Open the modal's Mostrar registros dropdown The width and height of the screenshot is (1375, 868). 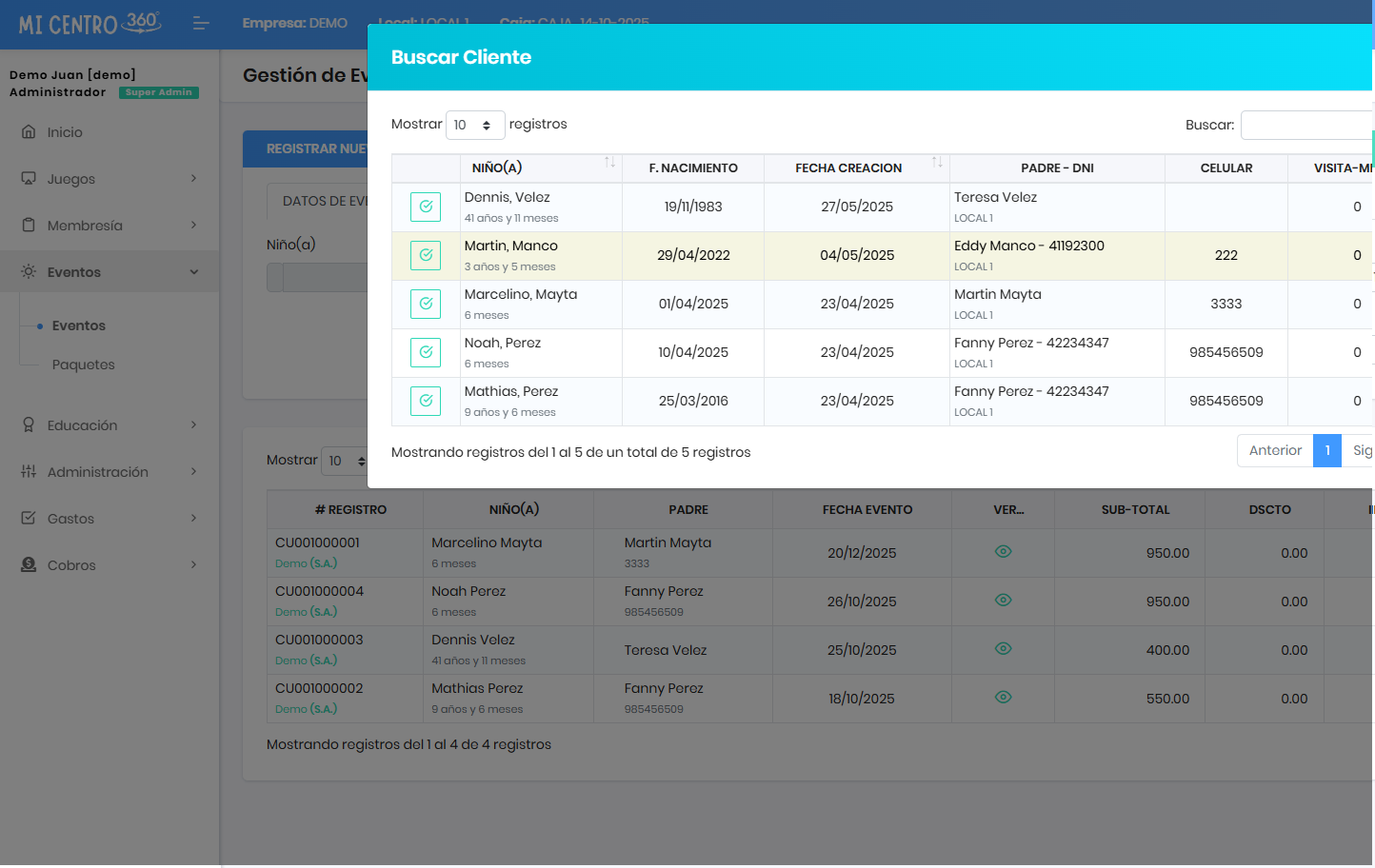(x=474, y=125)
